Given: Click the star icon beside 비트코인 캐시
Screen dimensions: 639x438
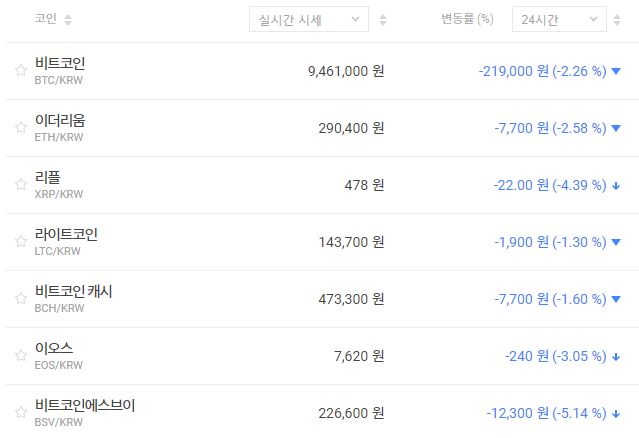Looking at the screenshot, I should coord(20,299).
